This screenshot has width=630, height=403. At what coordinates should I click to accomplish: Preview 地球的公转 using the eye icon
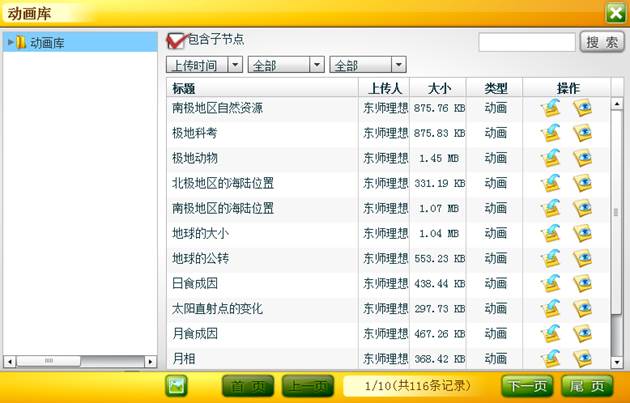[582, 258]
